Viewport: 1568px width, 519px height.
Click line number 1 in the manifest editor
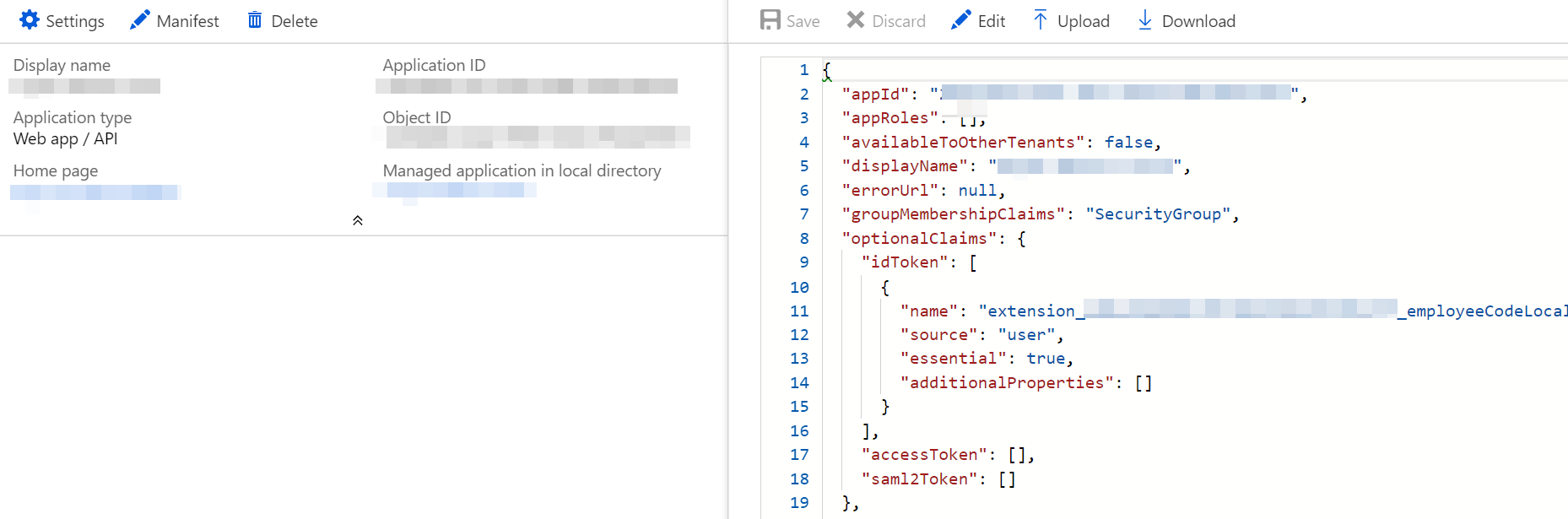pos(804,70)
